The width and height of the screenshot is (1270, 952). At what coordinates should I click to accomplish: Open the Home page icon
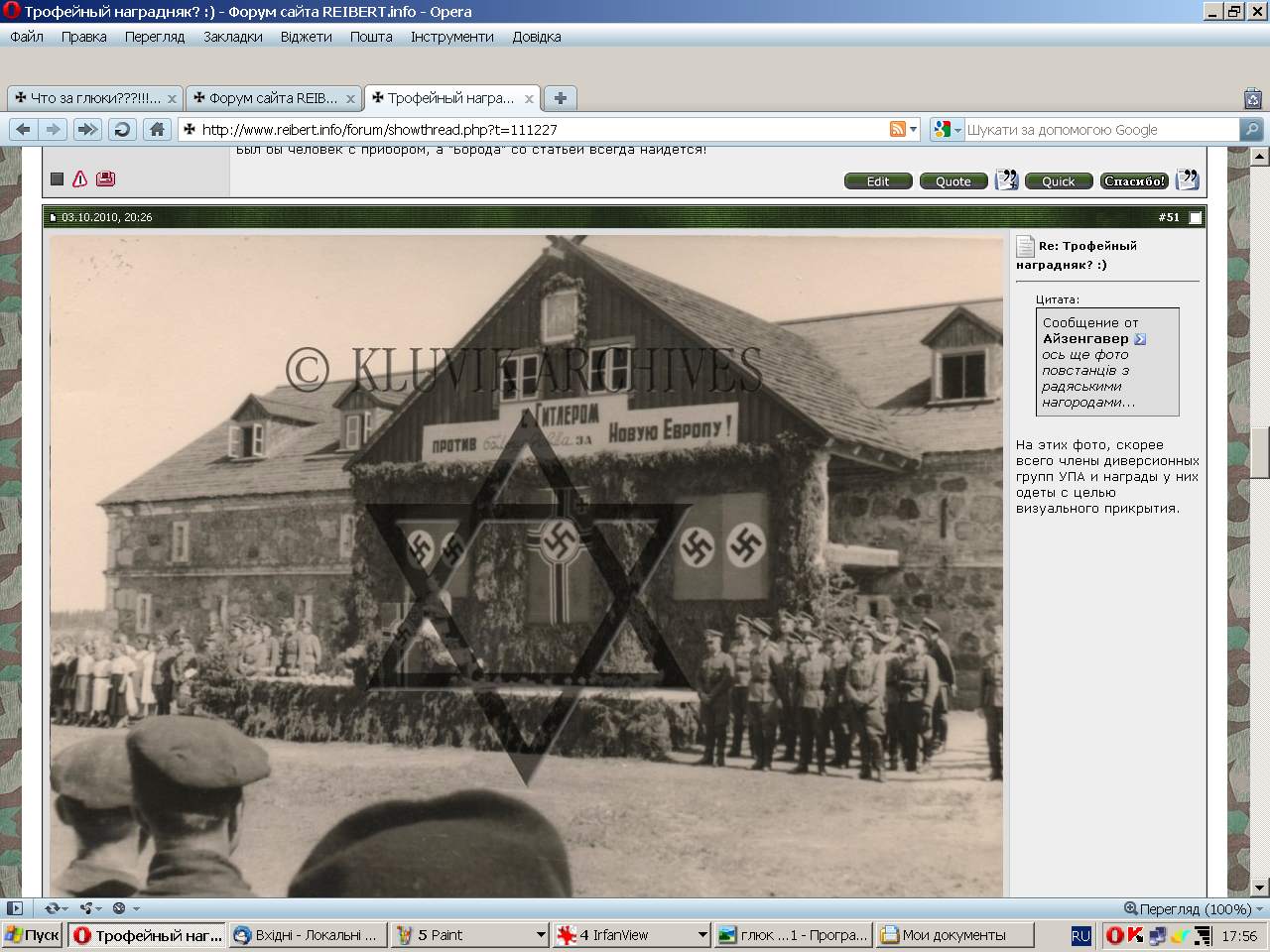pos(156,129)
